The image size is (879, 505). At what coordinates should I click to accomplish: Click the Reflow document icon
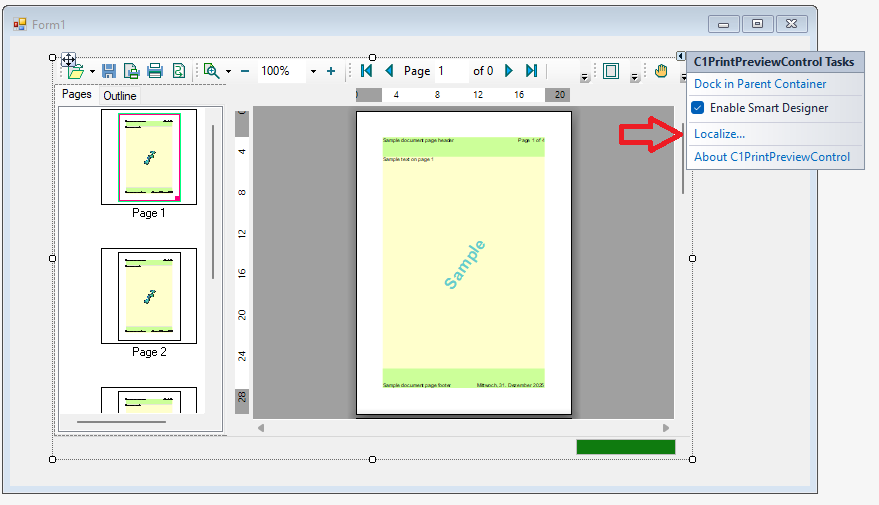point(178,71)
